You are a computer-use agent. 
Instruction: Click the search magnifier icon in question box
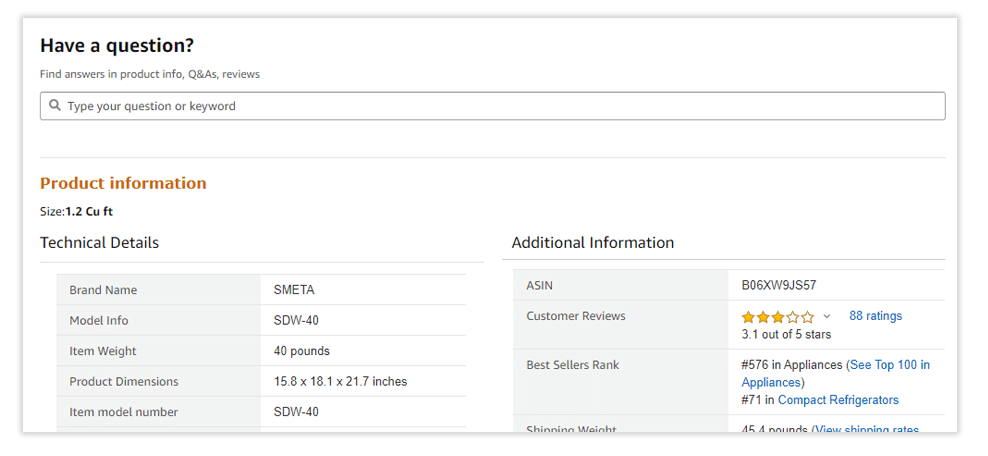pos(55,105)
